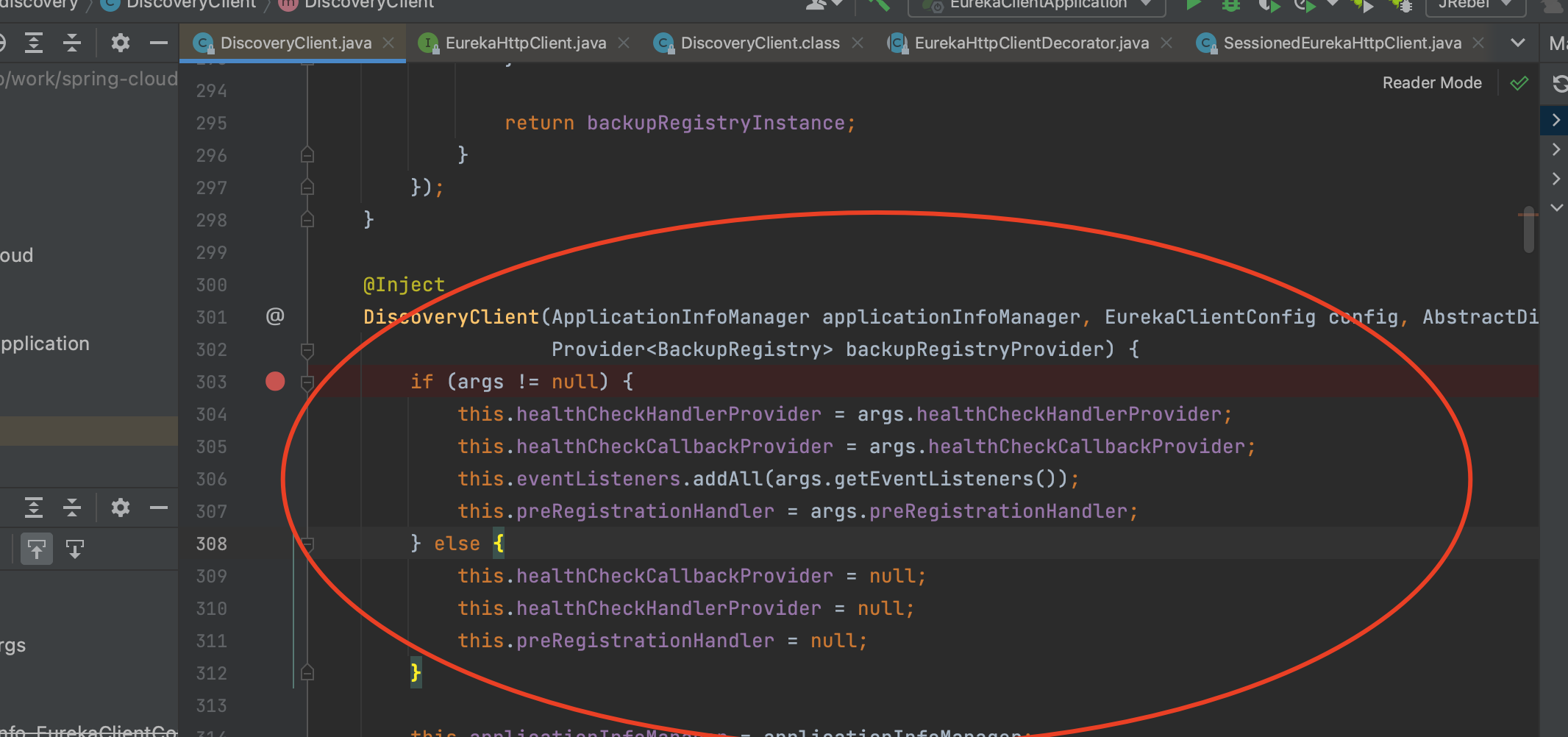
Task: Click the @Inject annotation text
Action: click(404, 285)
